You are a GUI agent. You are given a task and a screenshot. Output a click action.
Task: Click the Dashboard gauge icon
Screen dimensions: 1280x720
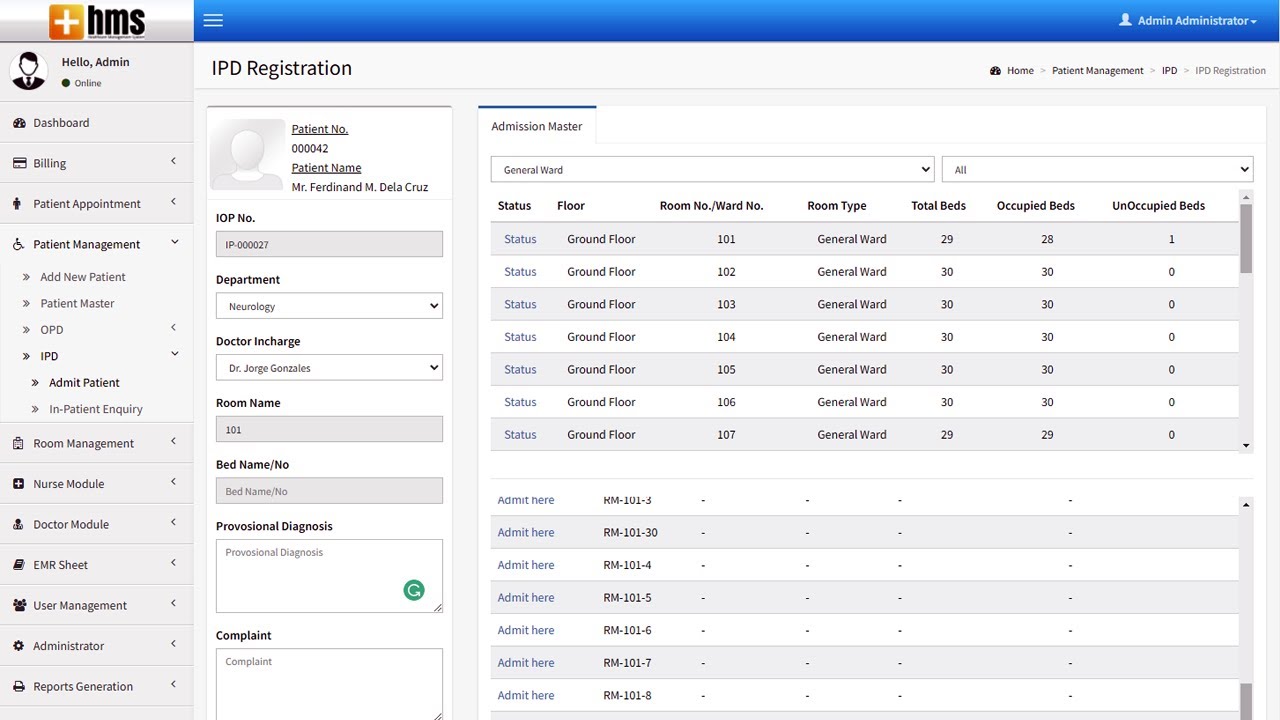point(19,123)
